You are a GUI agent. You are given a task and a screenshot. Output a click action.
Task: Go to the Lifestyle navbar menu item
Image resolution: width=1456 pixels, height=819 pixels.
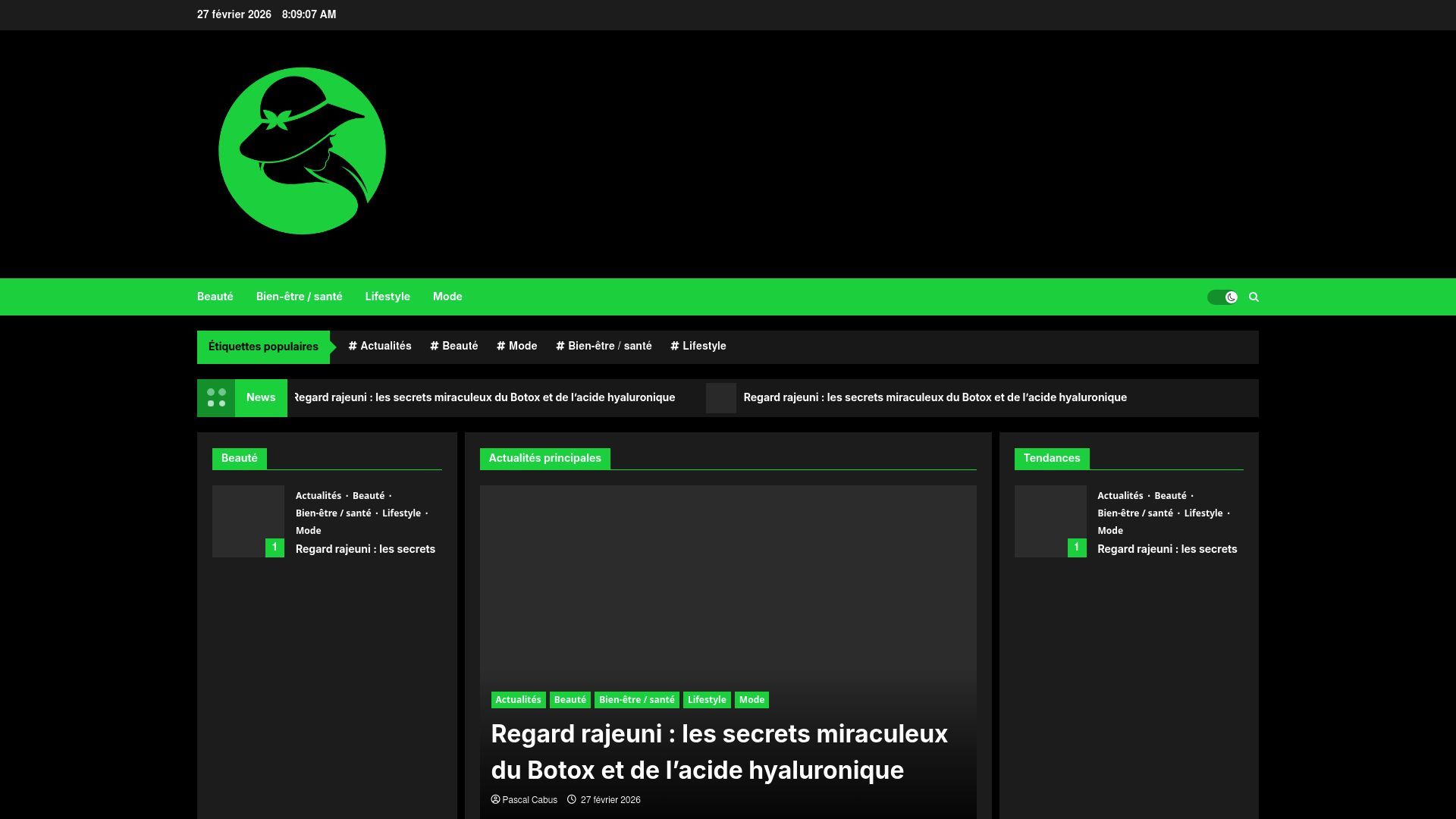(x=388, y=297)
